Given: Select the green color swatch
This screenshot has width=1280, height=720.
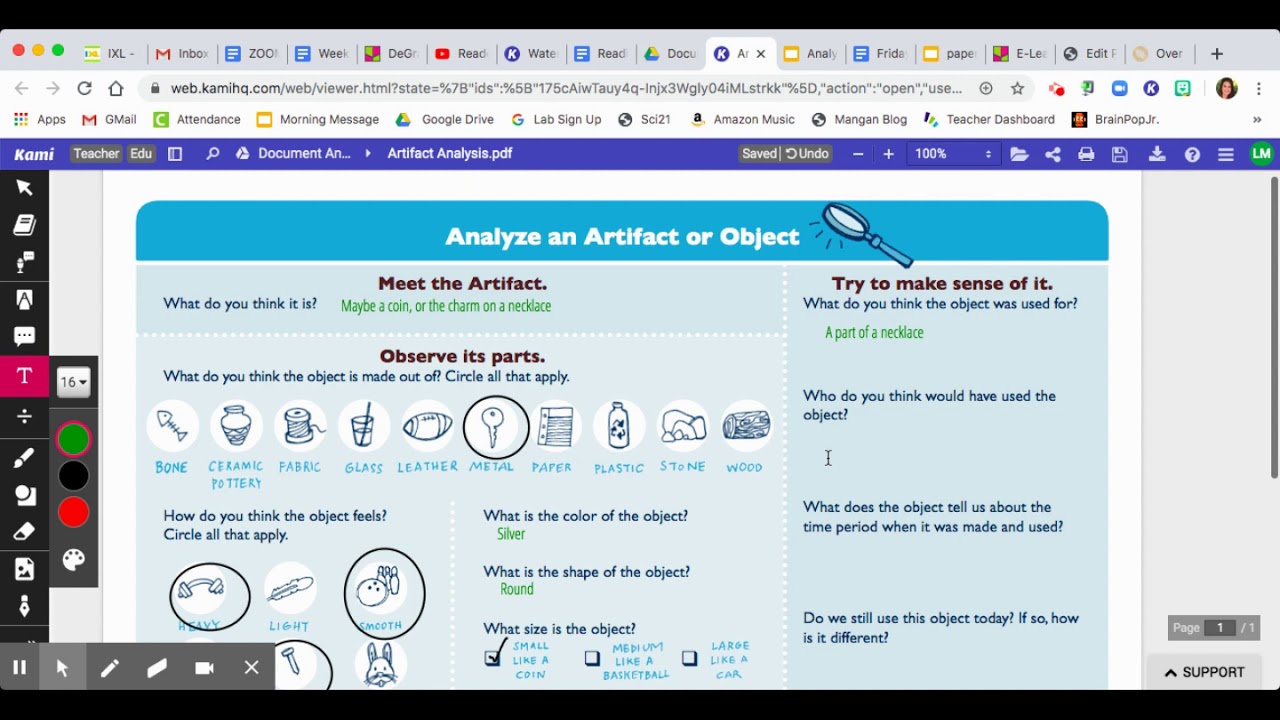Looking at the screenshot, I should click(73, 439).
